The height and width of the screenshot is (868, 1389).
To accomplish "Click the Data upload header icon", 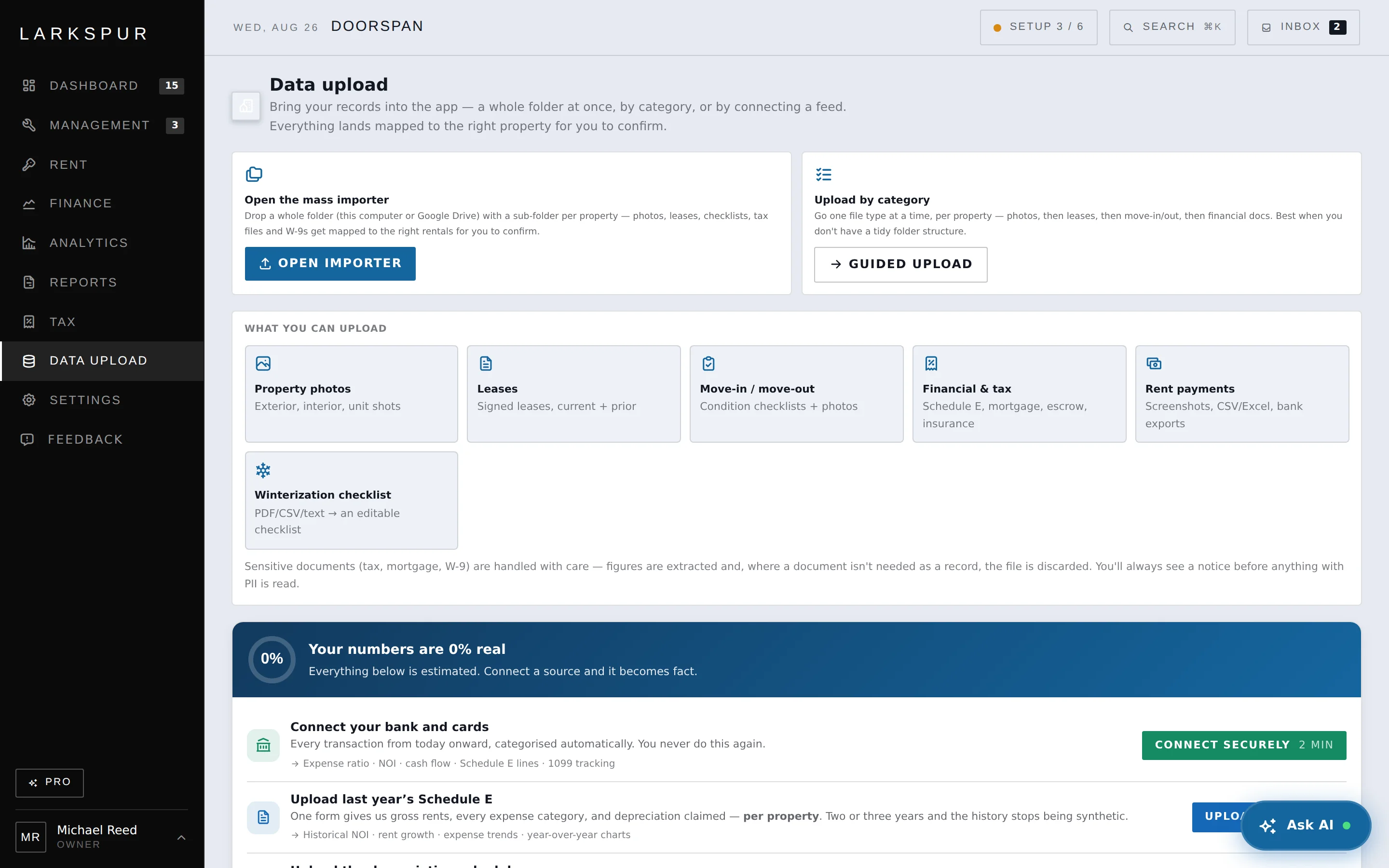I will coord(245,106).
